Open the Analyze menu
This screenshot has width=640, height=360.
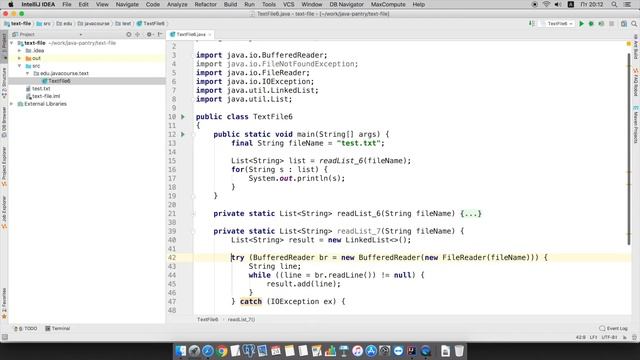tap(177, 4)
